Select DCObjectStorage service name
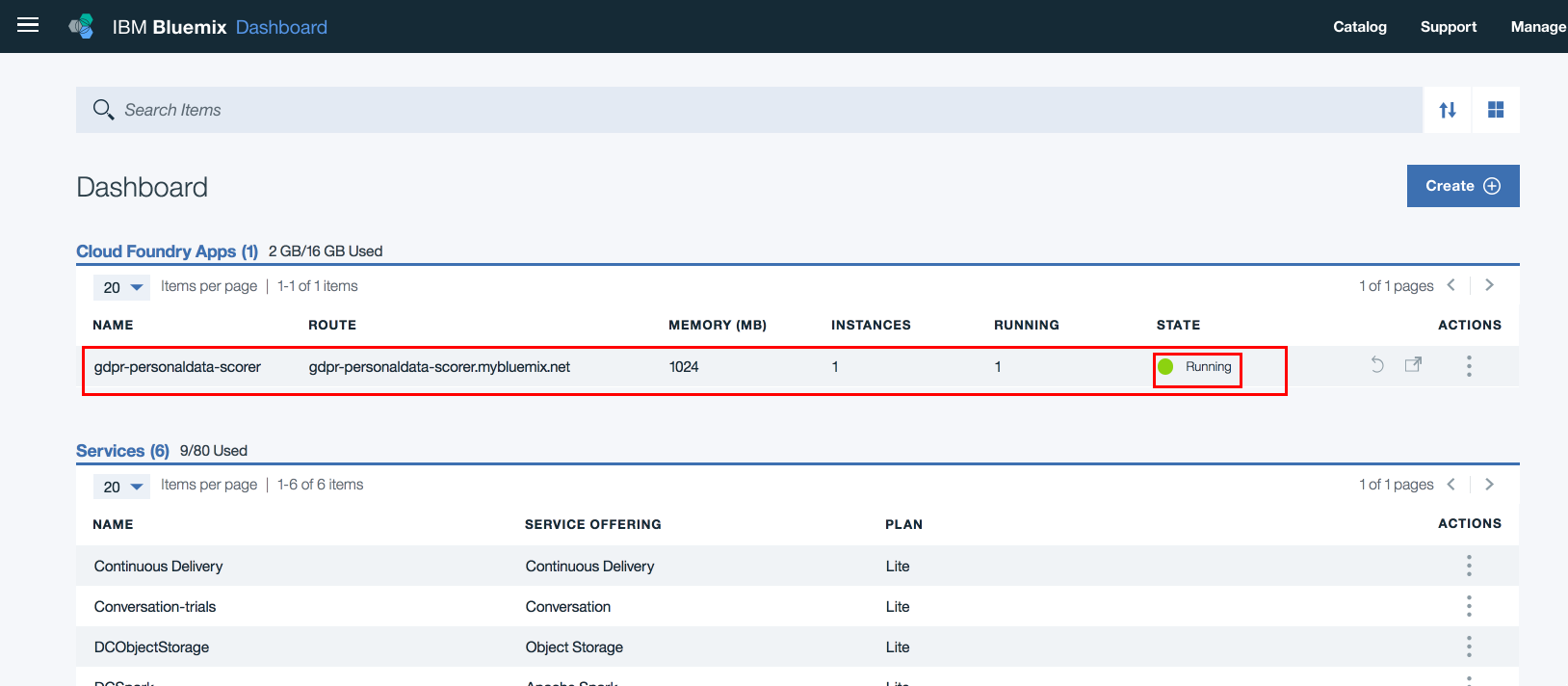 (151, 647)
